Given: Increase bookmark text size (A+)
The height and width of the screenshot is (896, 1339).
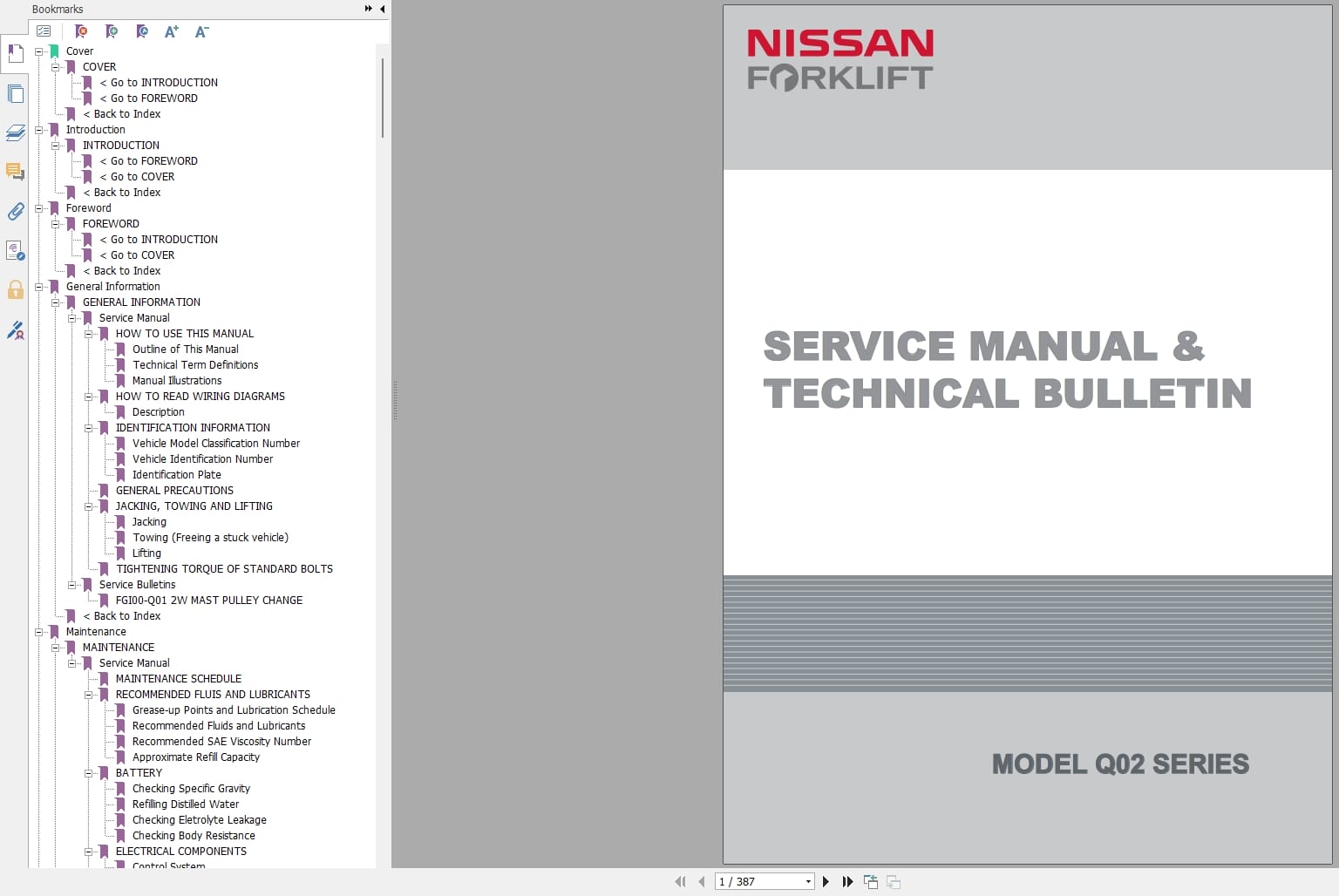Looking at the screenshot, I should click(172, 31).
